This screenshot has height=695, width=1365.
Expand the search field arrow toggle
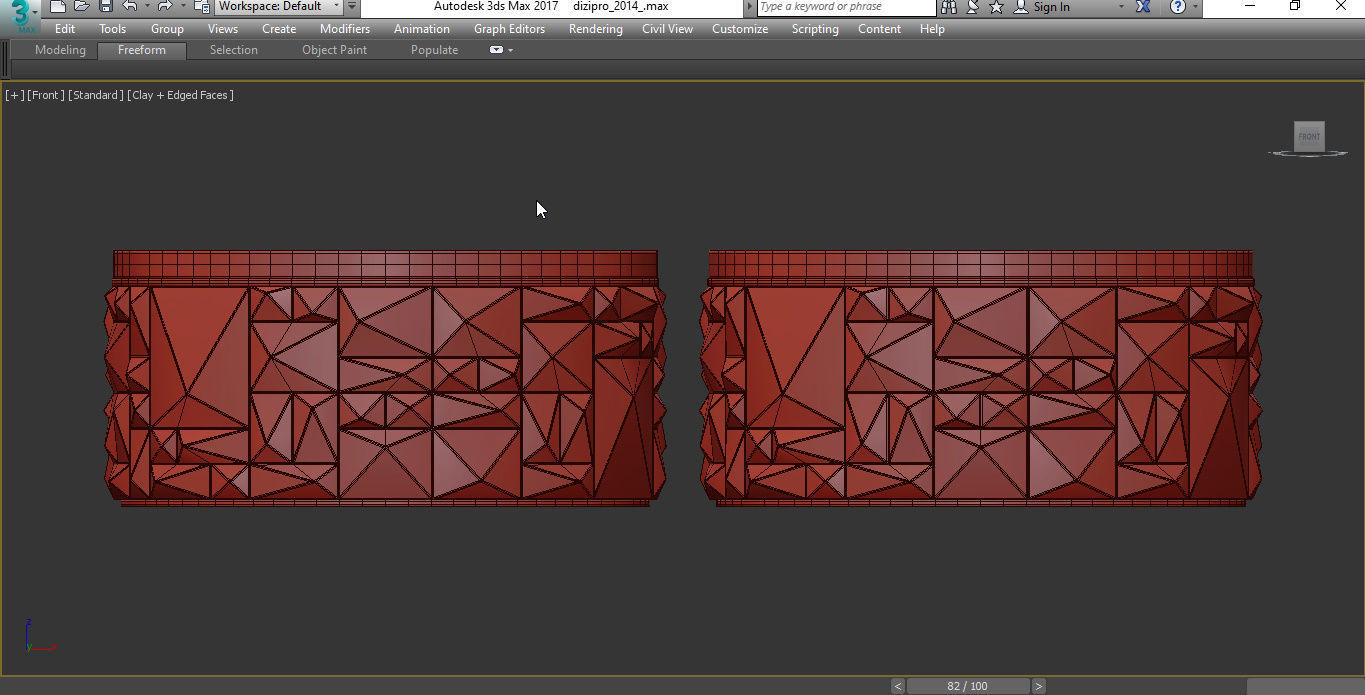(750, 7)
